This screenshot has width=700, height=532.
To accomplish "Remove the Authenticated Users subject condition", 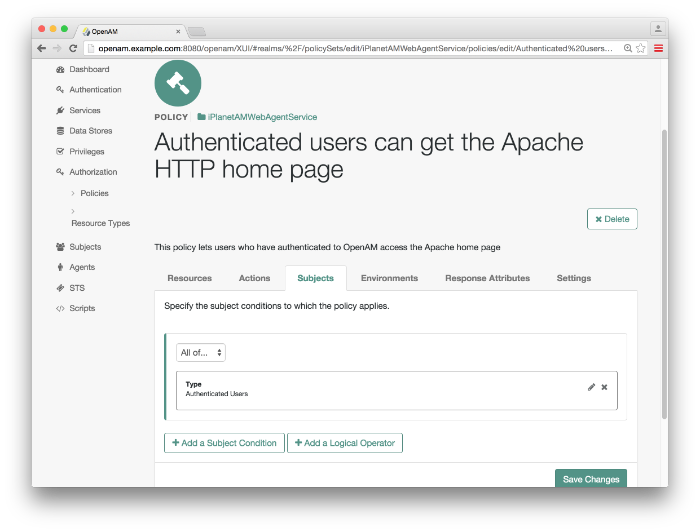I will click(604, 387).
